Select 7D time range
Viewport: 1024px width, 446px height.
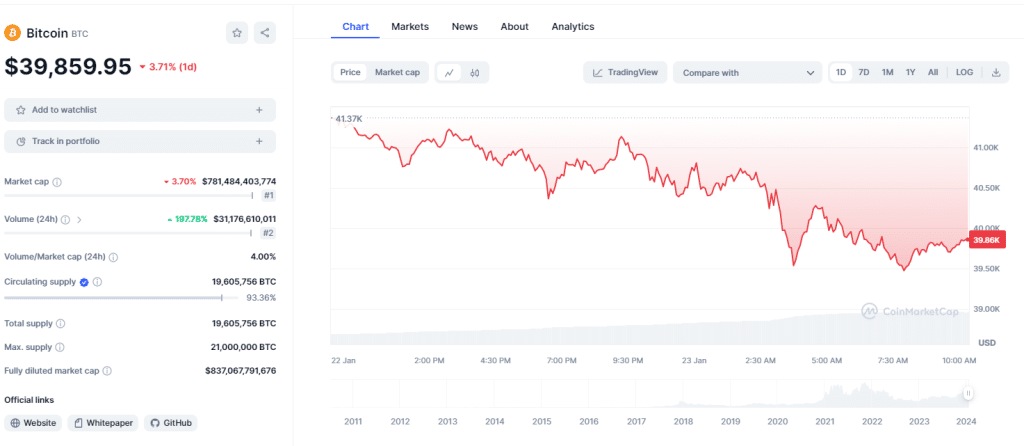[x=863, y=72]
